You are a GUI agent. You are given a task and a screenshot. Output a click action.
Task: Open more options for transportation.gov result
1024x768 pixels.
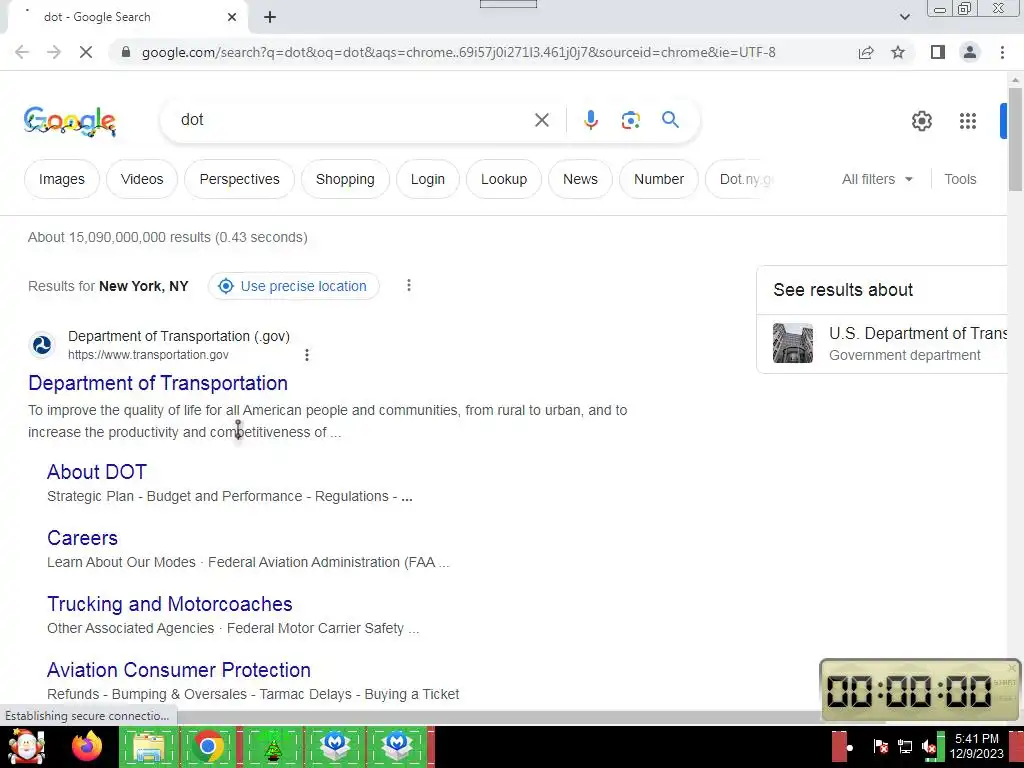pos(306,355)
